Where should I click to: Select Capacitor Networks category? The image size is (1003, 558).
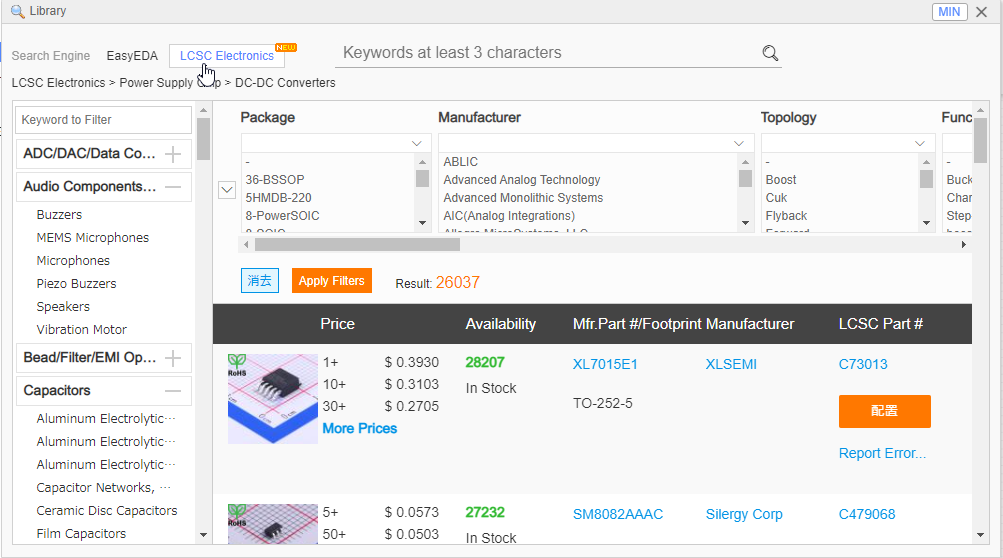(x=104, y=488)
